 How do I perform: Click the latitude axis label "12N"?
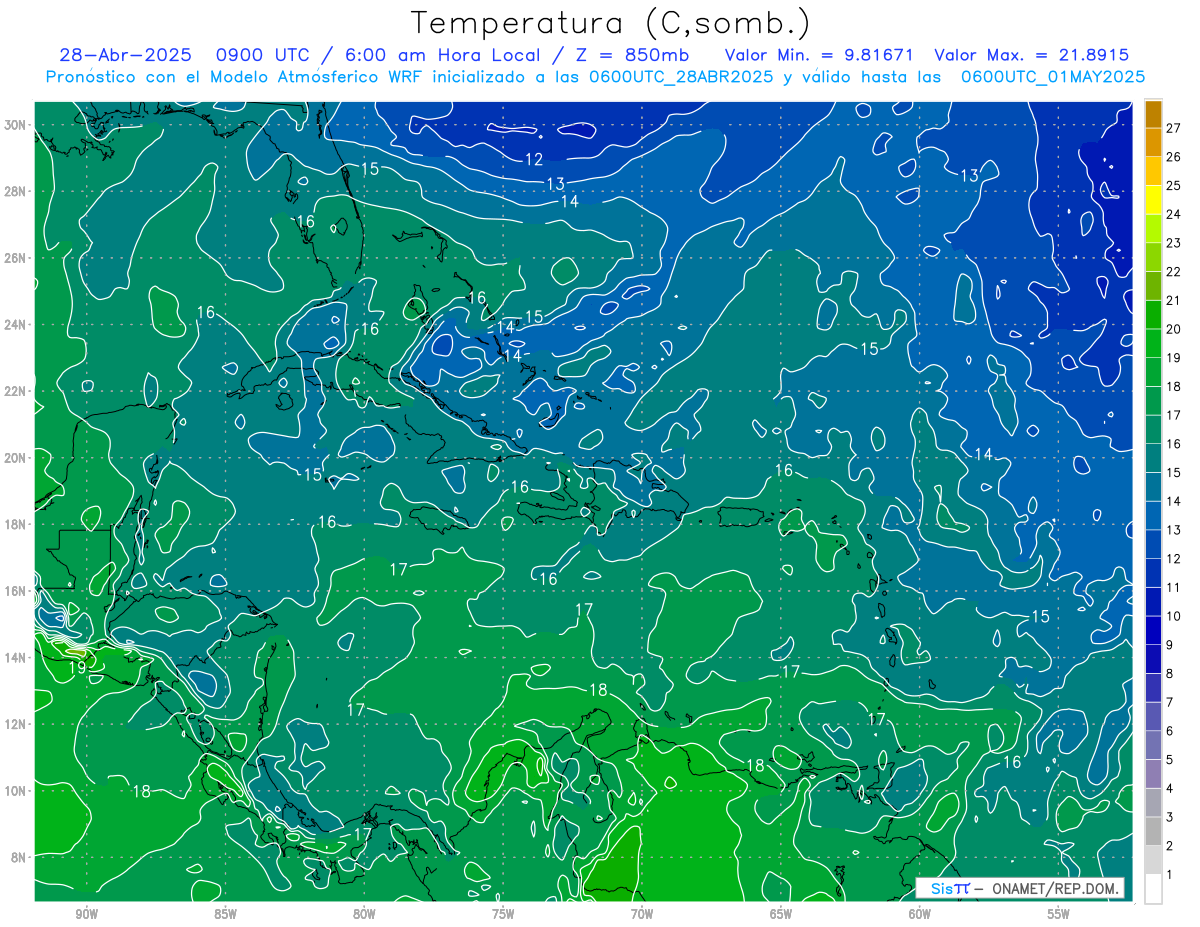[15, 724]
